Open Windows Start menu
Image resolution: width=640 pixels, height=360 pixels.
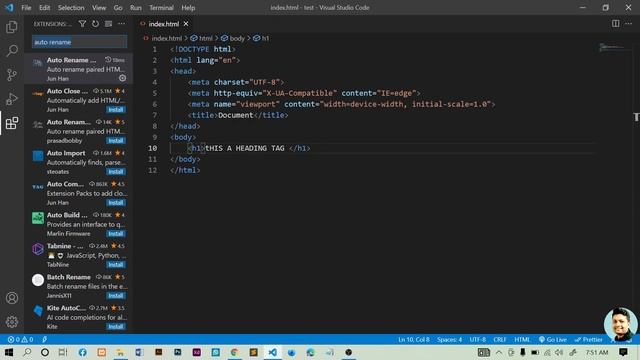point(9,352)
